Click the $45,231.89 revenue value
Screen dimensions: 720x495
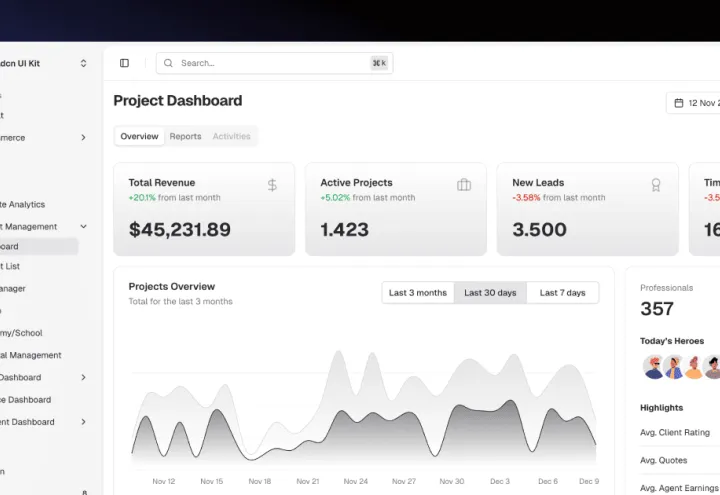pyautogui.click(x=180, y=230)
